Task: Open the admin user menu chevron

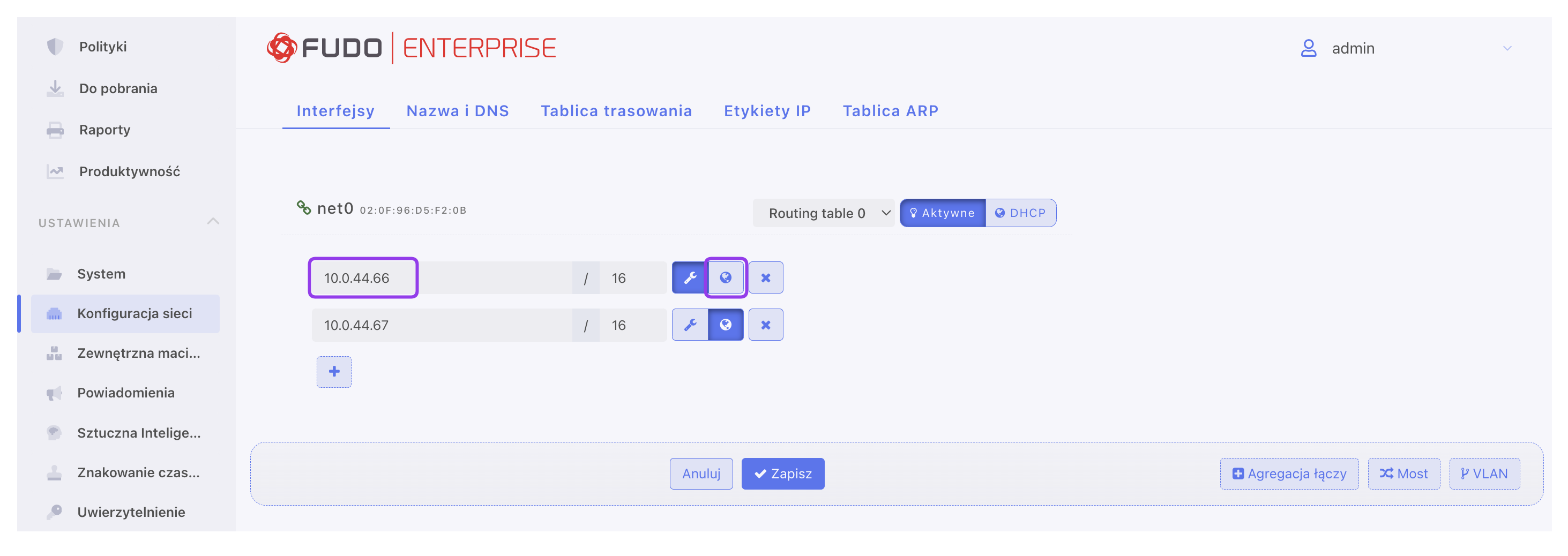Action: click(x=1507, y=48)
